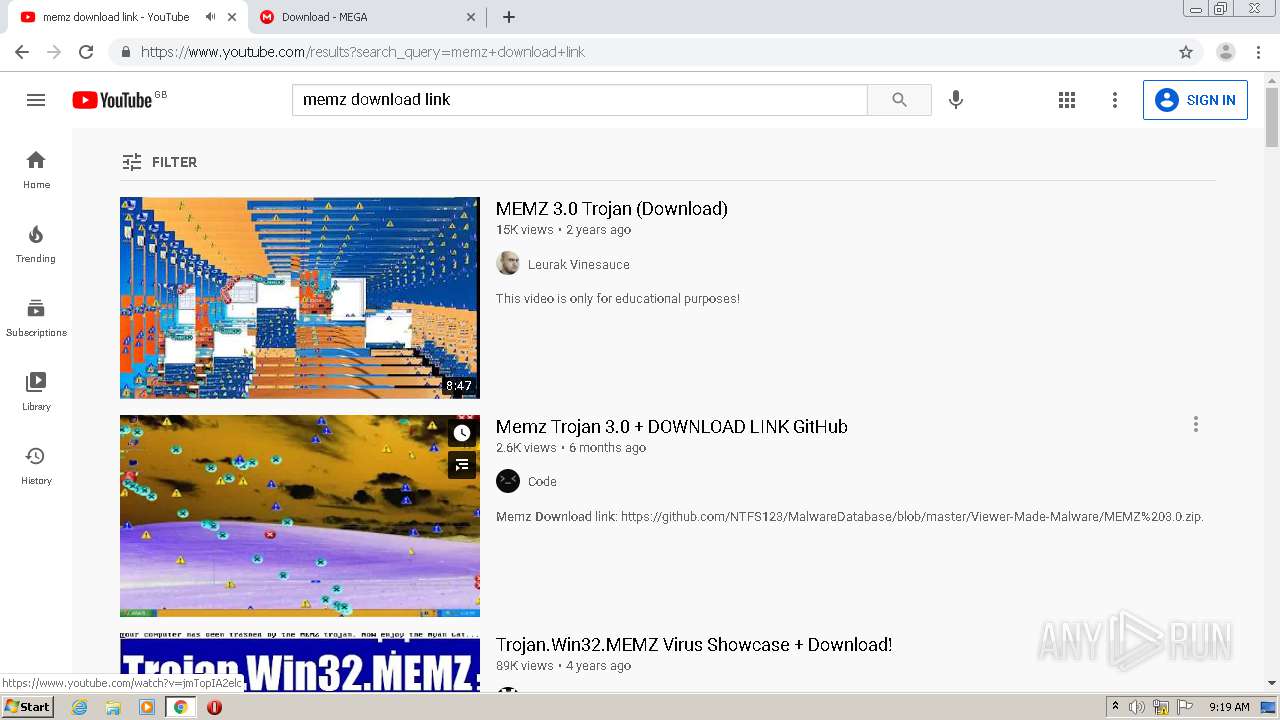Reload the page
Viewport: 1280px width, 720px height.
pyautogui.click(x=86, y=52)
